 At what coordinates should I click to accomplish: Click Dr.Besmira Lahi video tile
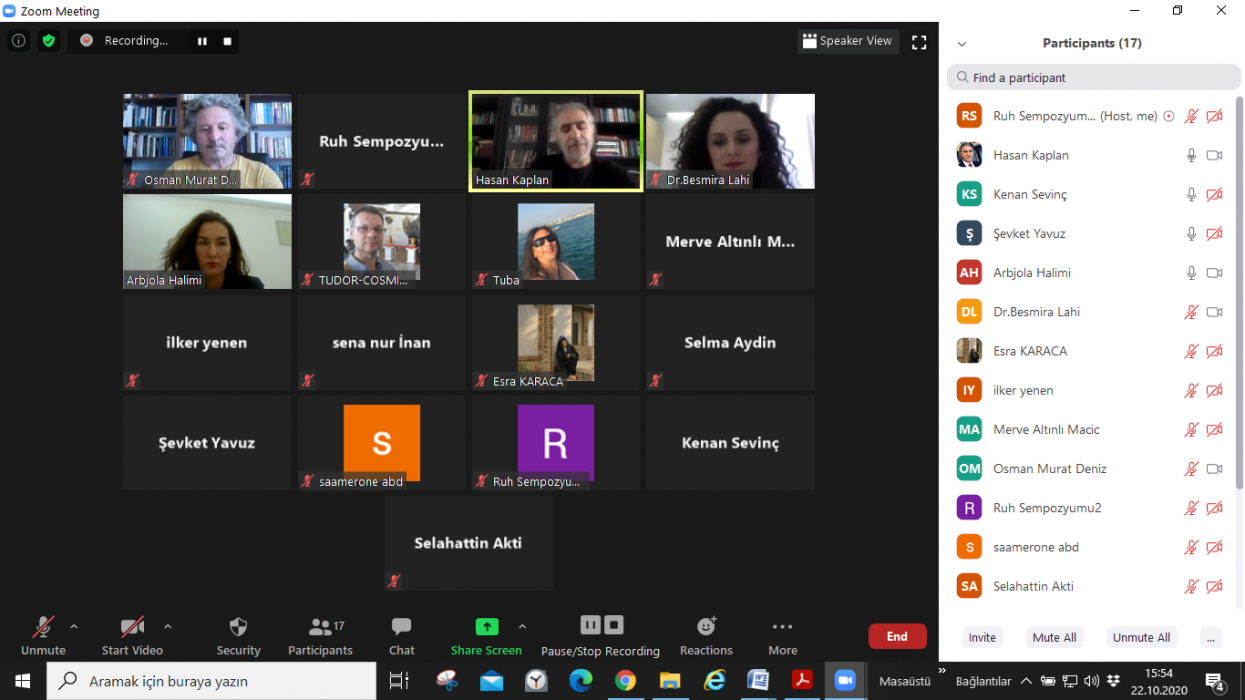pyautogui.click(x=730, y=141)
